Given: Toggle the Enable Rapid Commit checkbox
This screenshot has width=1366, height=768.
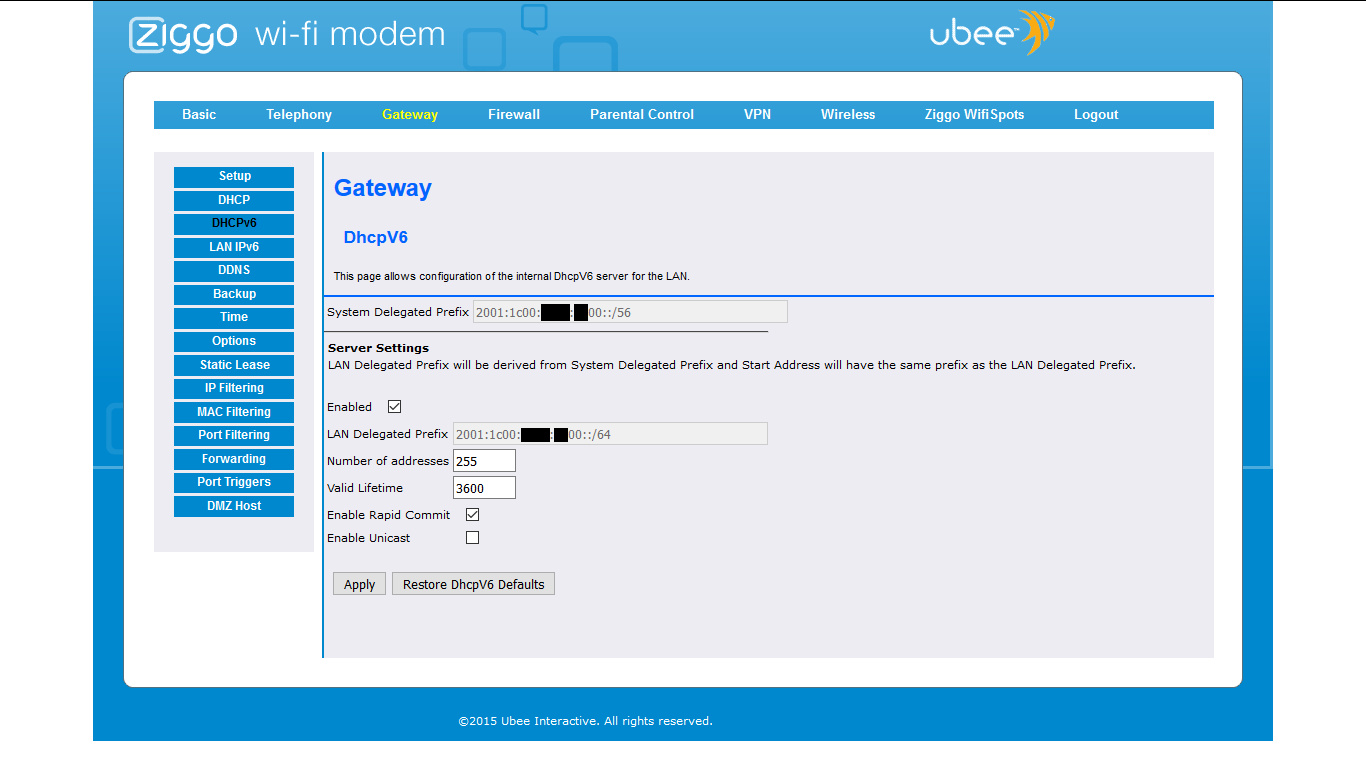Looking at the screenshot, I should [473, 515].
